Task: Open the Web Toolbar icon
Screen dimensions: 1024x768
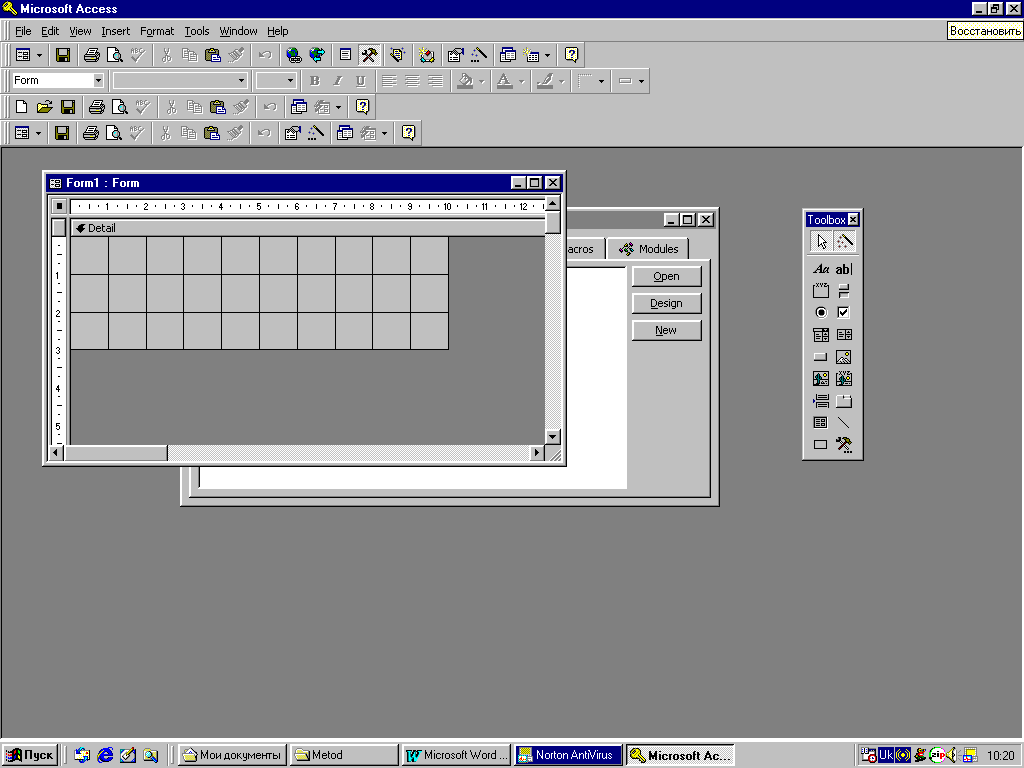Action: click(317, 55)
